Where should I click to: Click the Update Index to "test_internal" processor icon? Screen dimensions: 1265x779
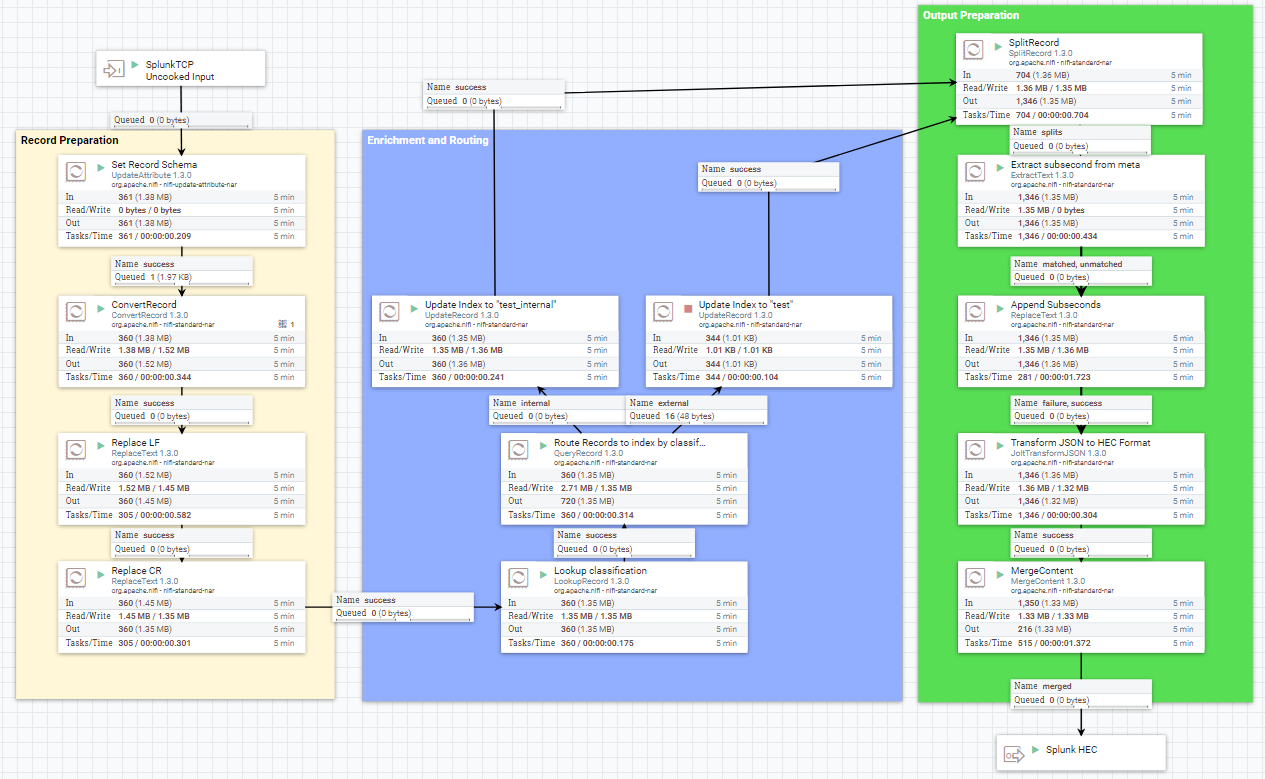click(388, 310)
